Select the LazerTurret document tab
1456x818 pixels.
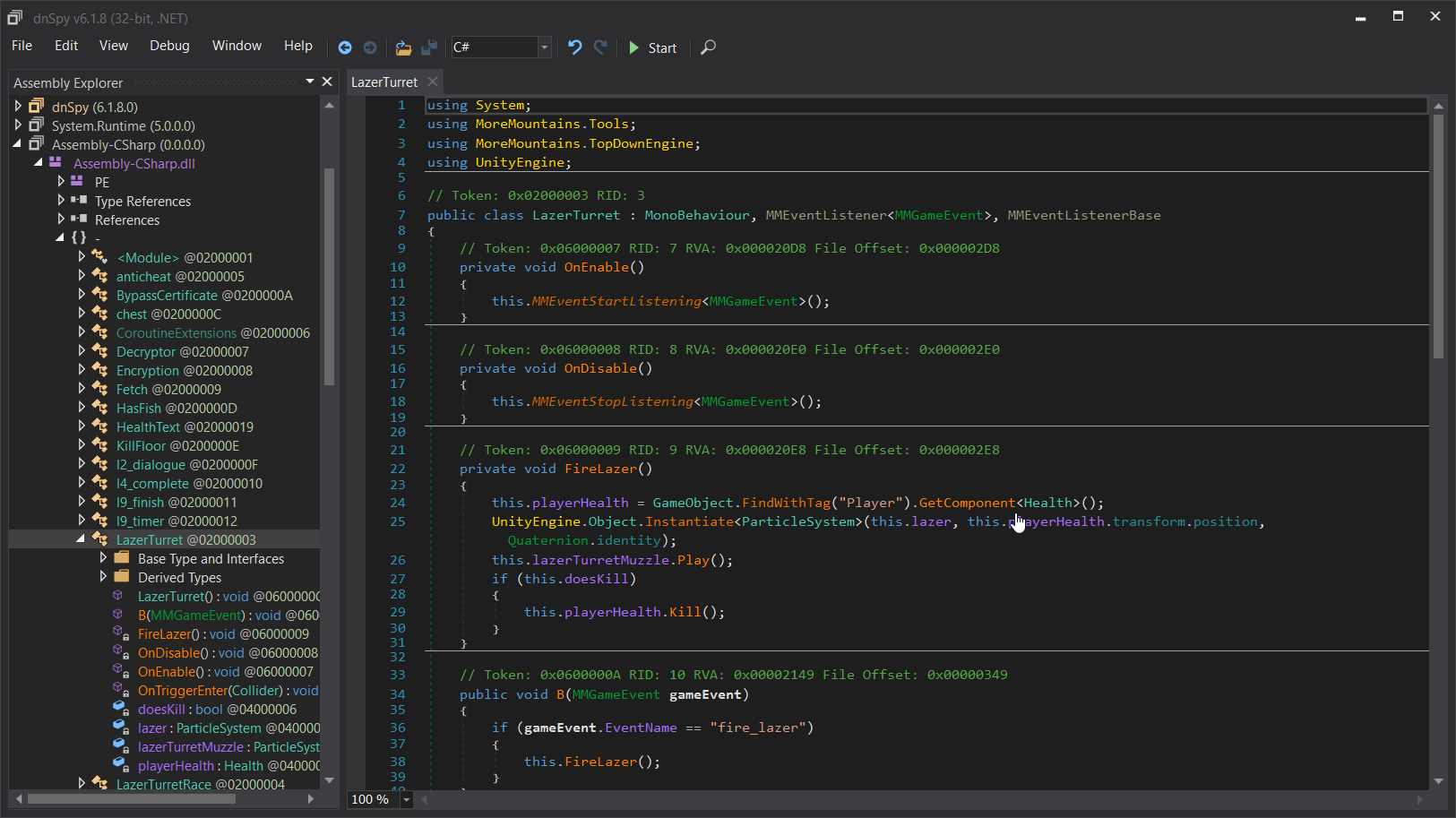coord(384,82)
